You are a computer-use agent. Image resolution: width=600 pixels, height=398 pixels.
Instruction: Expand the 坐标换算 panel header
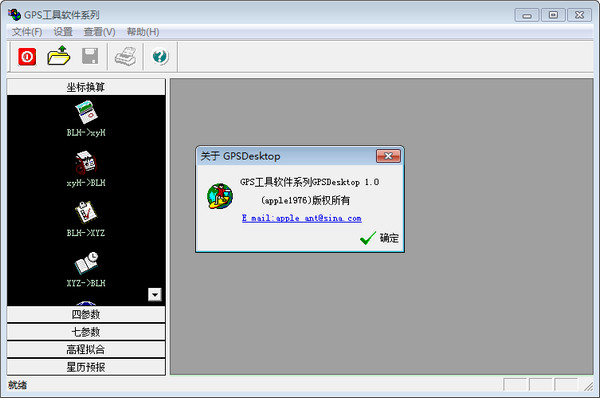pyautogui.click(x=86, y=87)
